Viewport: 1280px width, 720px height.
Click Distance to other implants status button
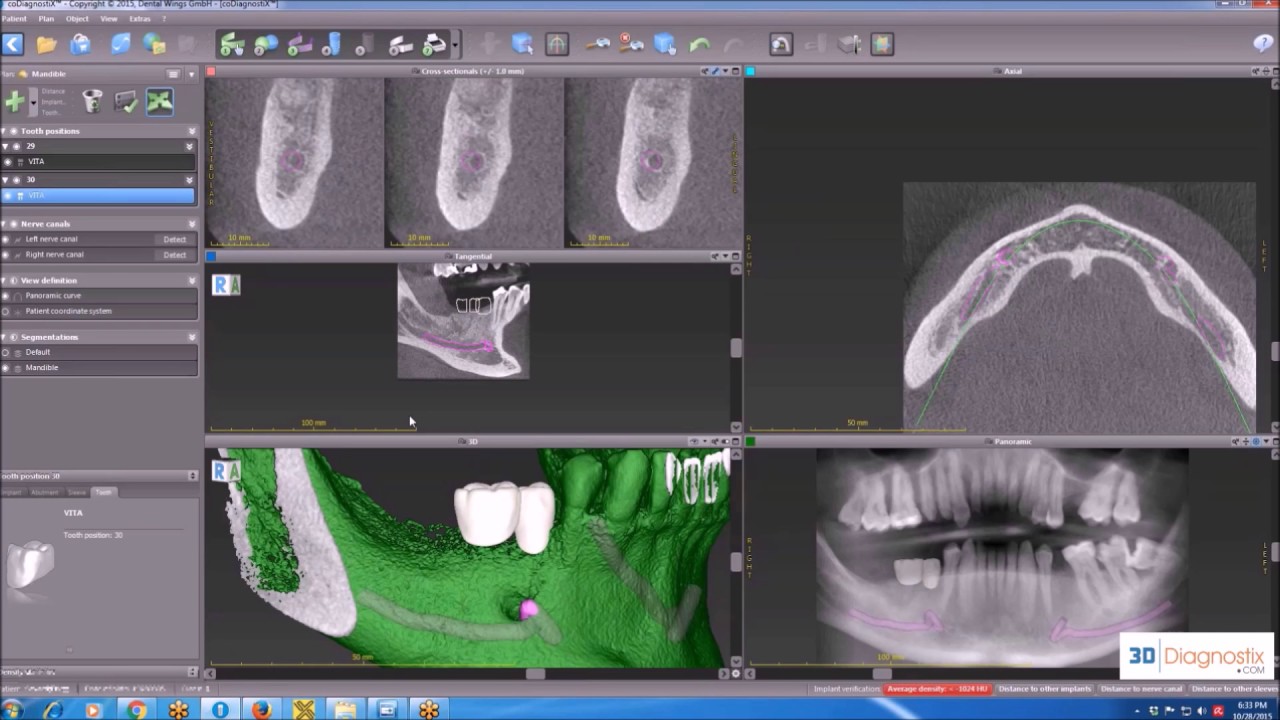[1044, 689]
